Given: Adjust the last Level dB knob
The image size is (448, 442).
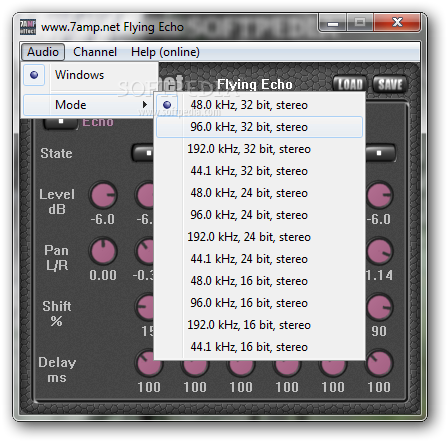Looking at the screenshot, I should coord(379,195).
